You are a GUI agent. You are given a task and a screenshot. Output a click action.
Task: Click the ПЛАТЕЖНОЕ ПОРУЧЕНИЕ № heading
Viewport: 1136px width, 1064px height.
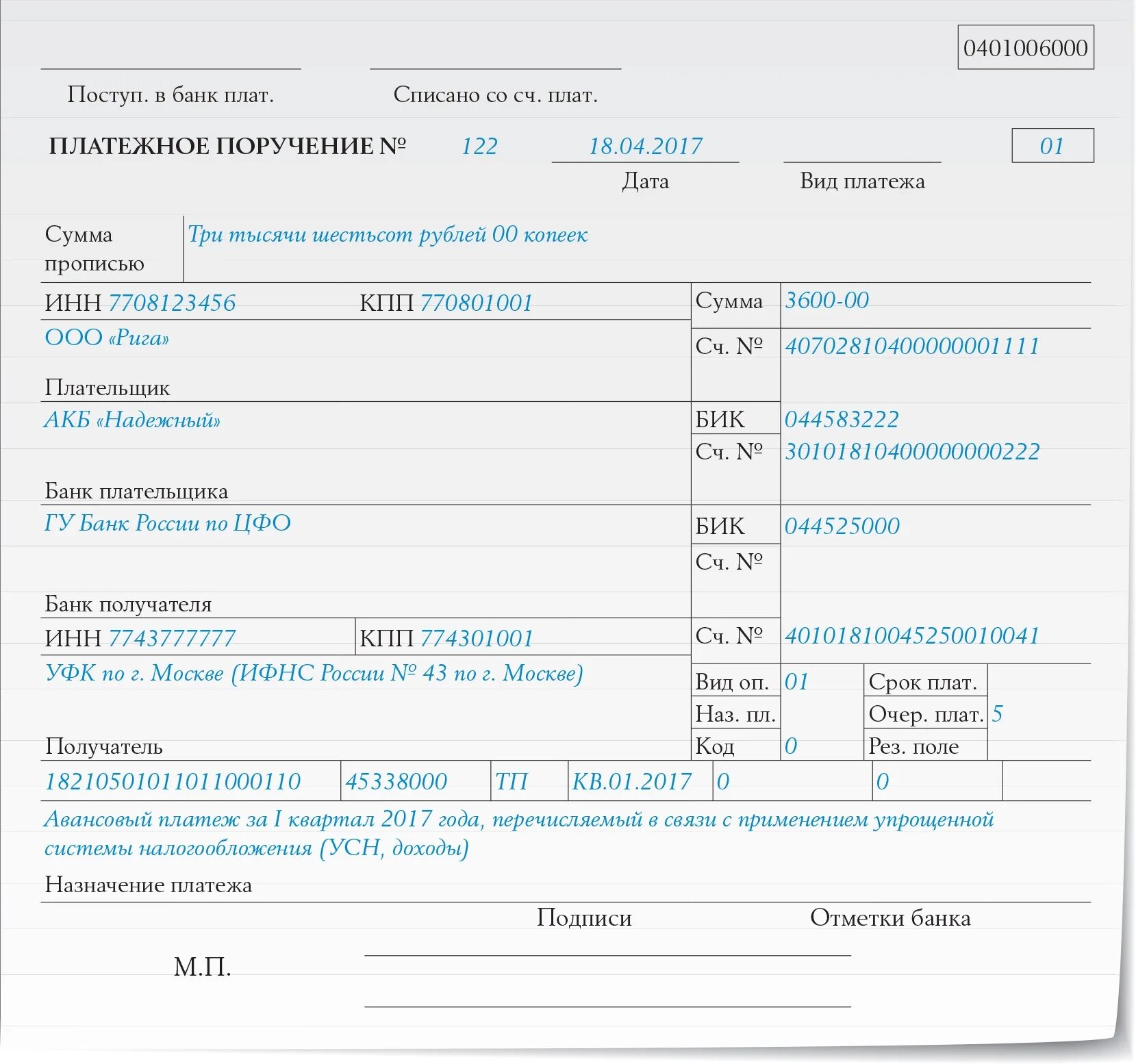227,146
